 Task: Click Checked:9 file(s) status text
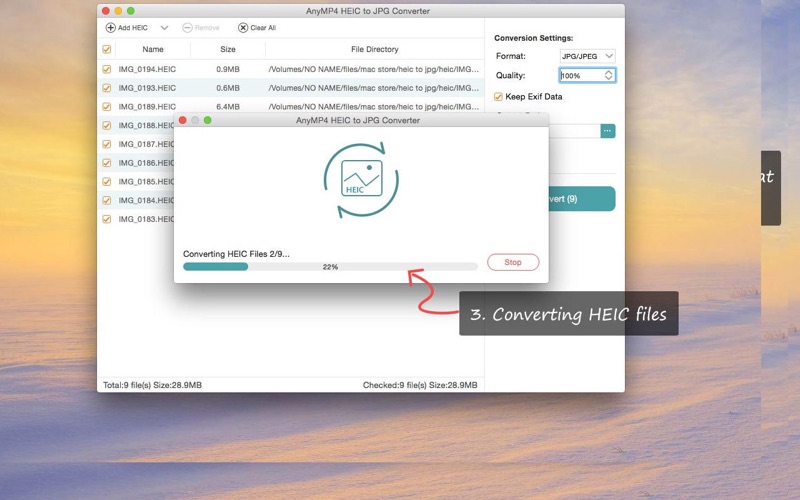click(420, 385)
